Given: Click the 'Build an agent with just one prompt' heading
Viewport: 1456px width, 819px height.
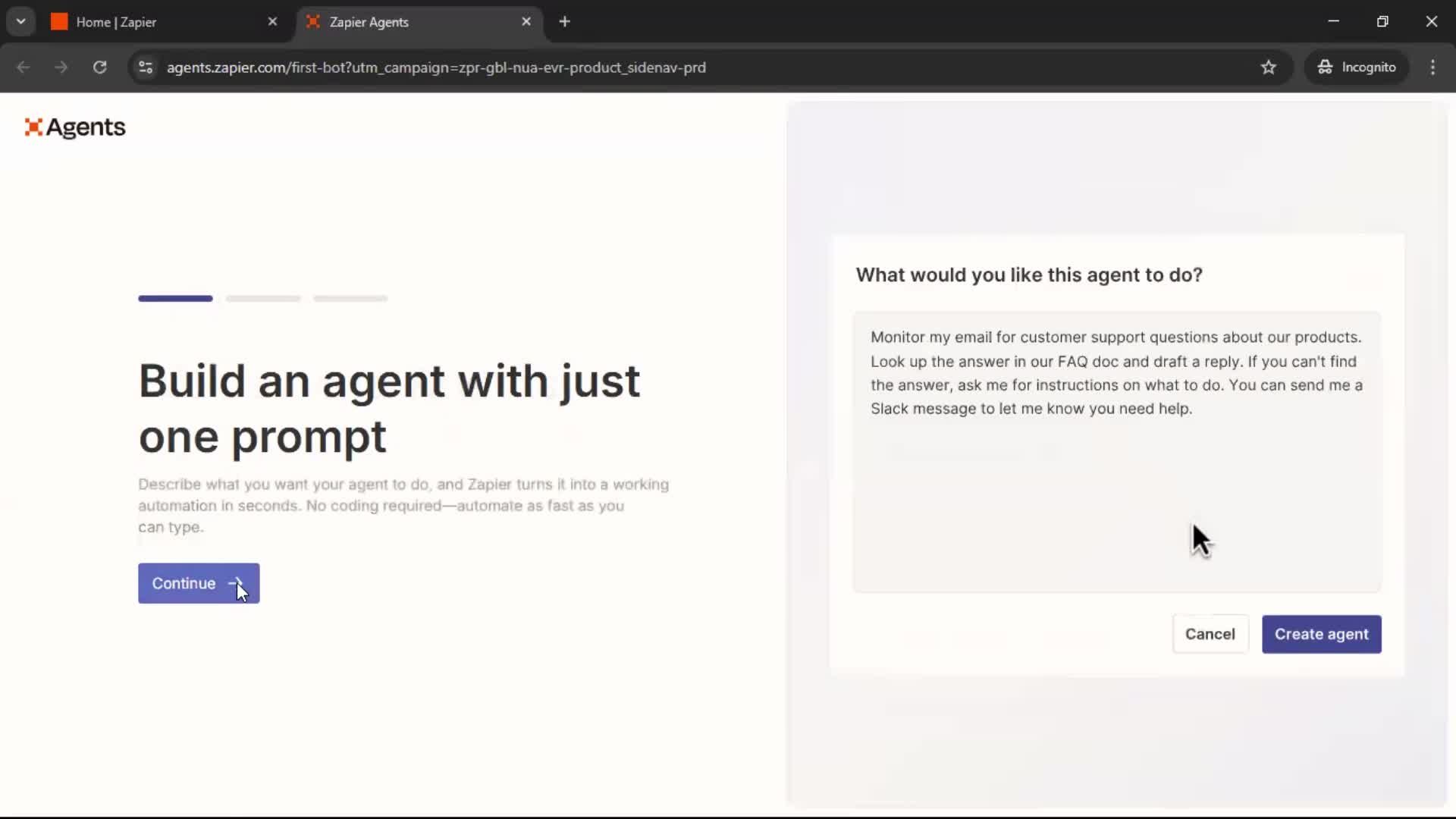Looking at the screenshot, I should (x=389, y=409).
